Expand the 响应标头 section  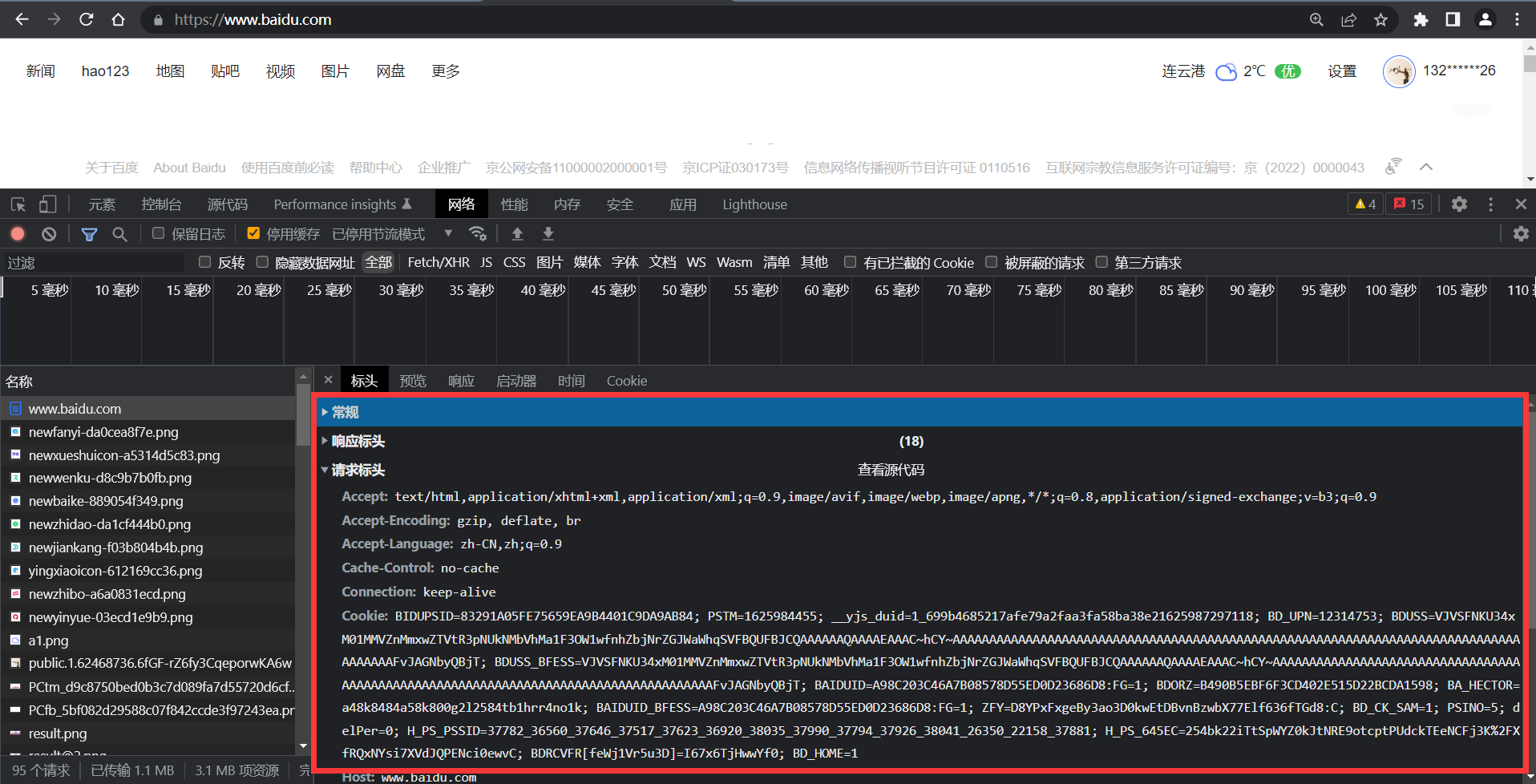click(x=358, y=441)
